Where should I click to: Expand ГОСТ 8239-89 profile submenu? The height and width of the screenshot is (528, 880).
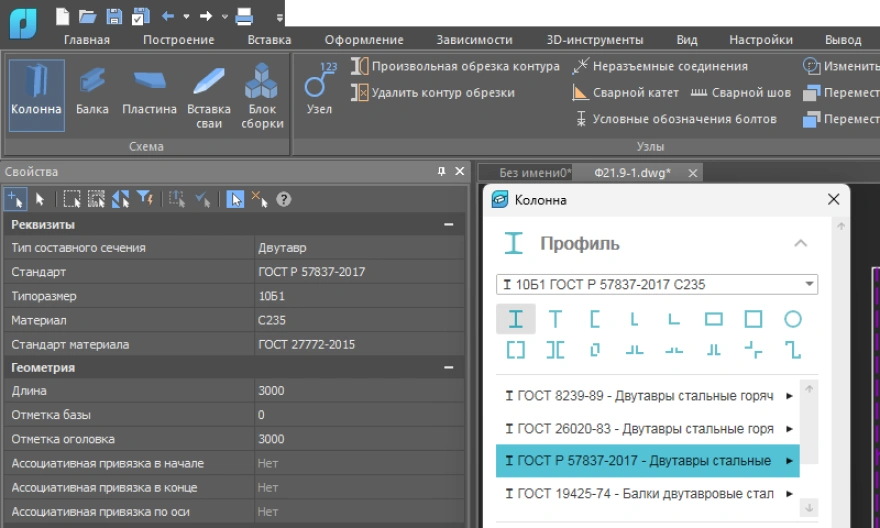tap(789, 396)
